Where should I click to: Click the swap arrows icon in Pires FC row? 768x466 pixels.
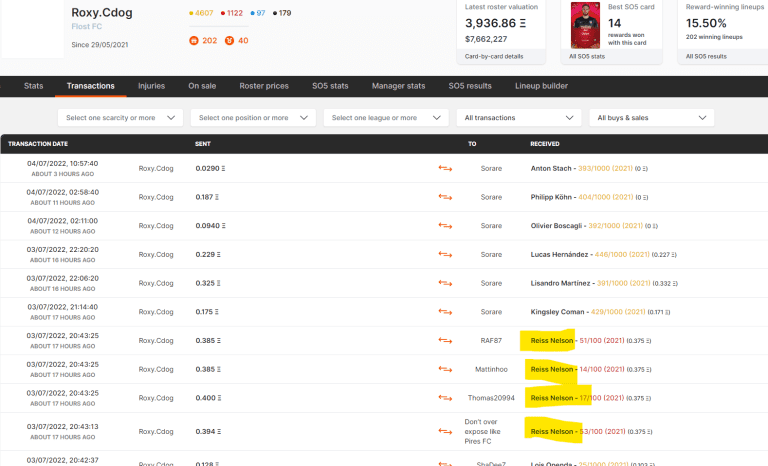point(445,432)
